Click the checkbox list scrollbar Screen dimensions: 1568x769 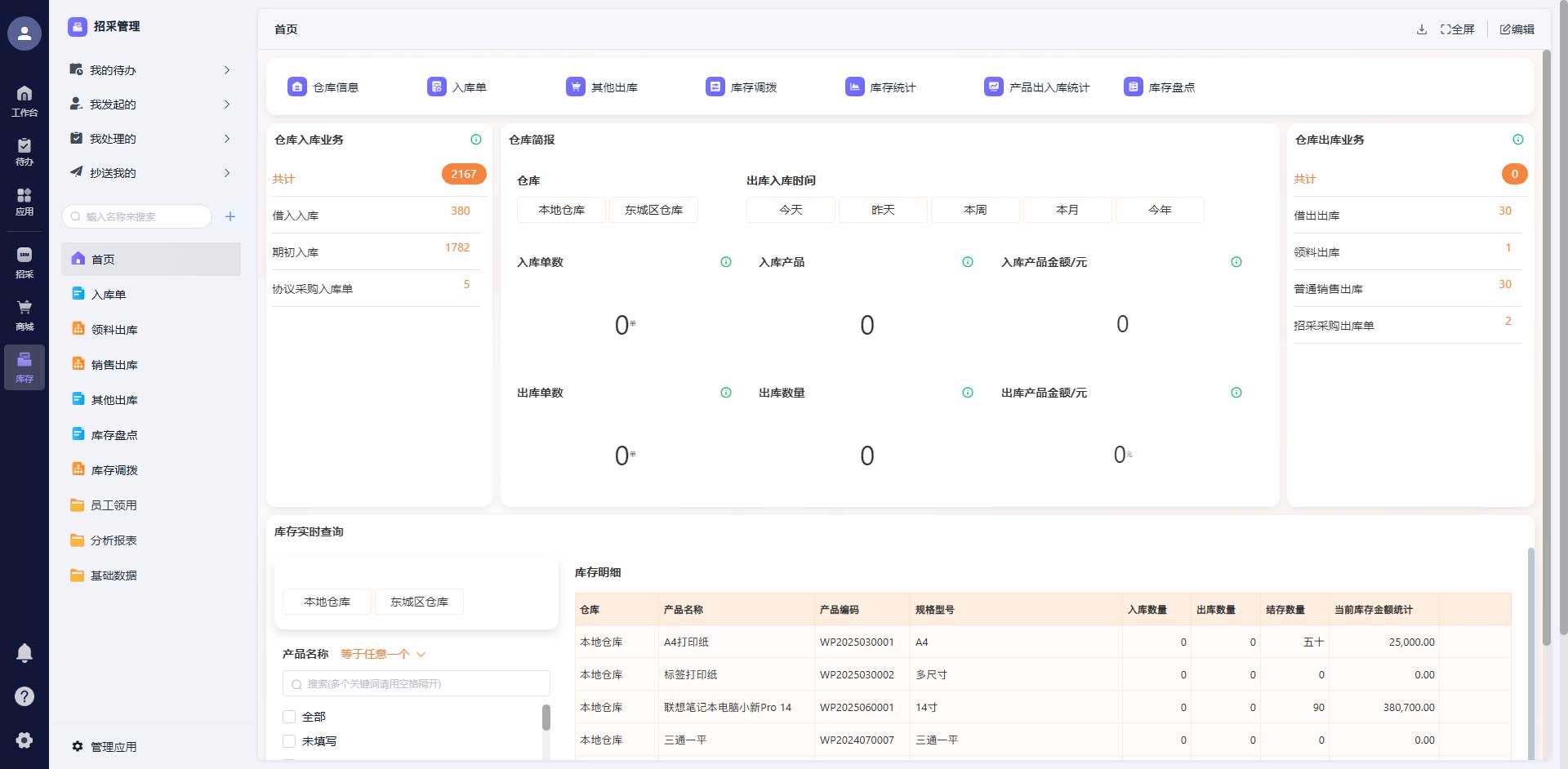click(546, 718)
